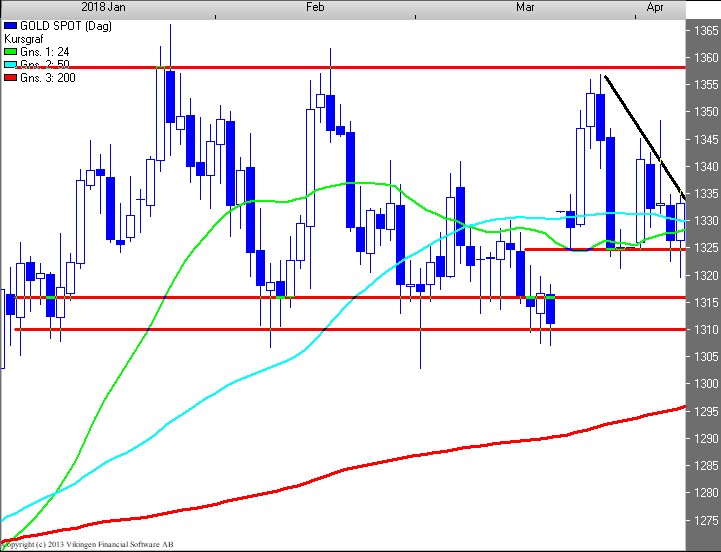Select the short red line at 1325
The image size is (721, 552).
pos(600,249)
